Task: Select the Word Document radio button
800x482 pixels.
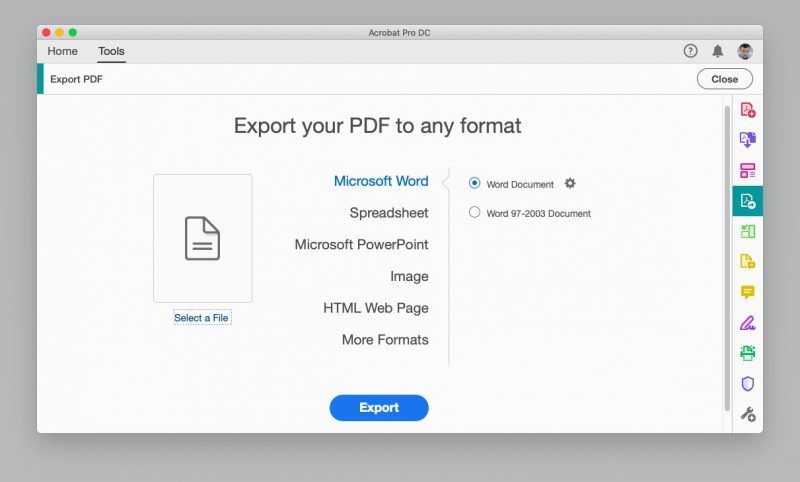Action: tap(474, 183)
